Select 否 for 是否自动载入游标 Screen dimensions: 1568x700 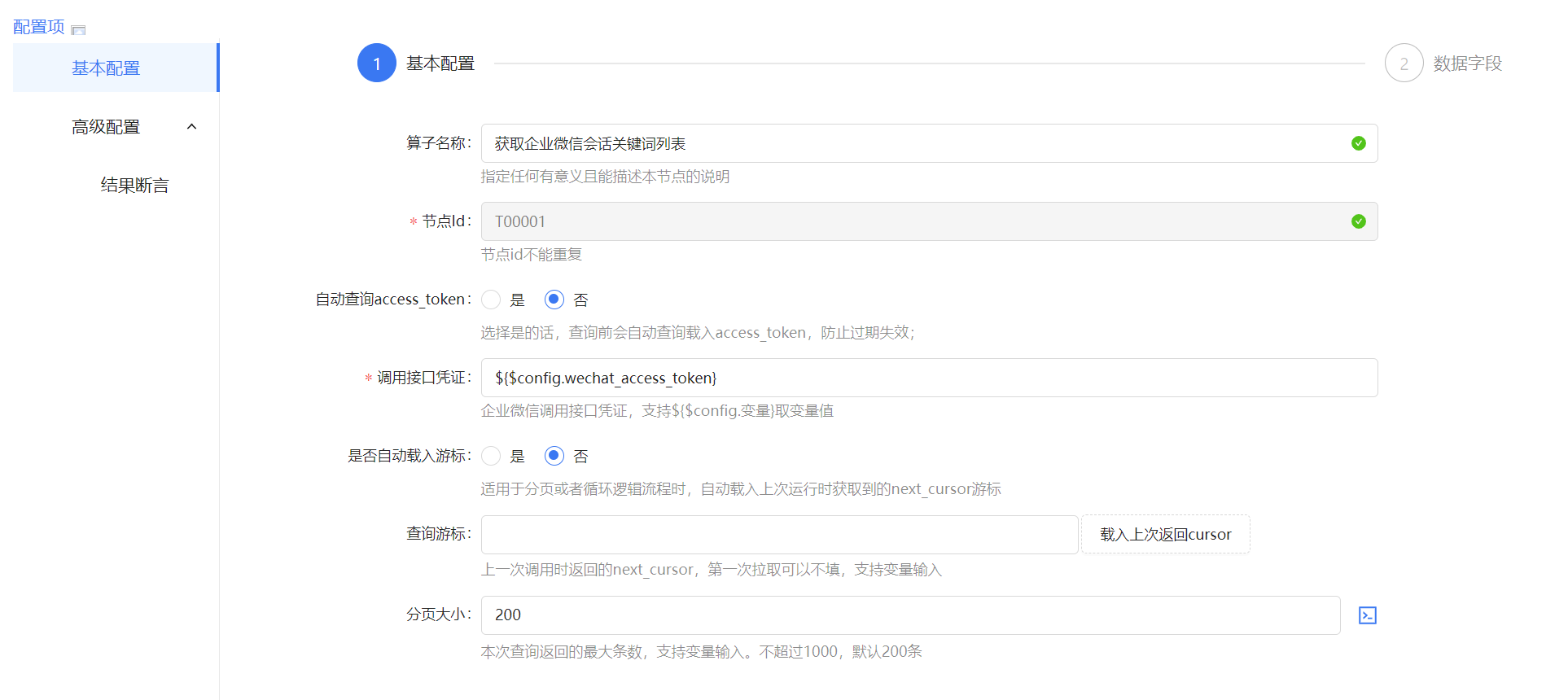pyautogui.click(x=554, y=456)
